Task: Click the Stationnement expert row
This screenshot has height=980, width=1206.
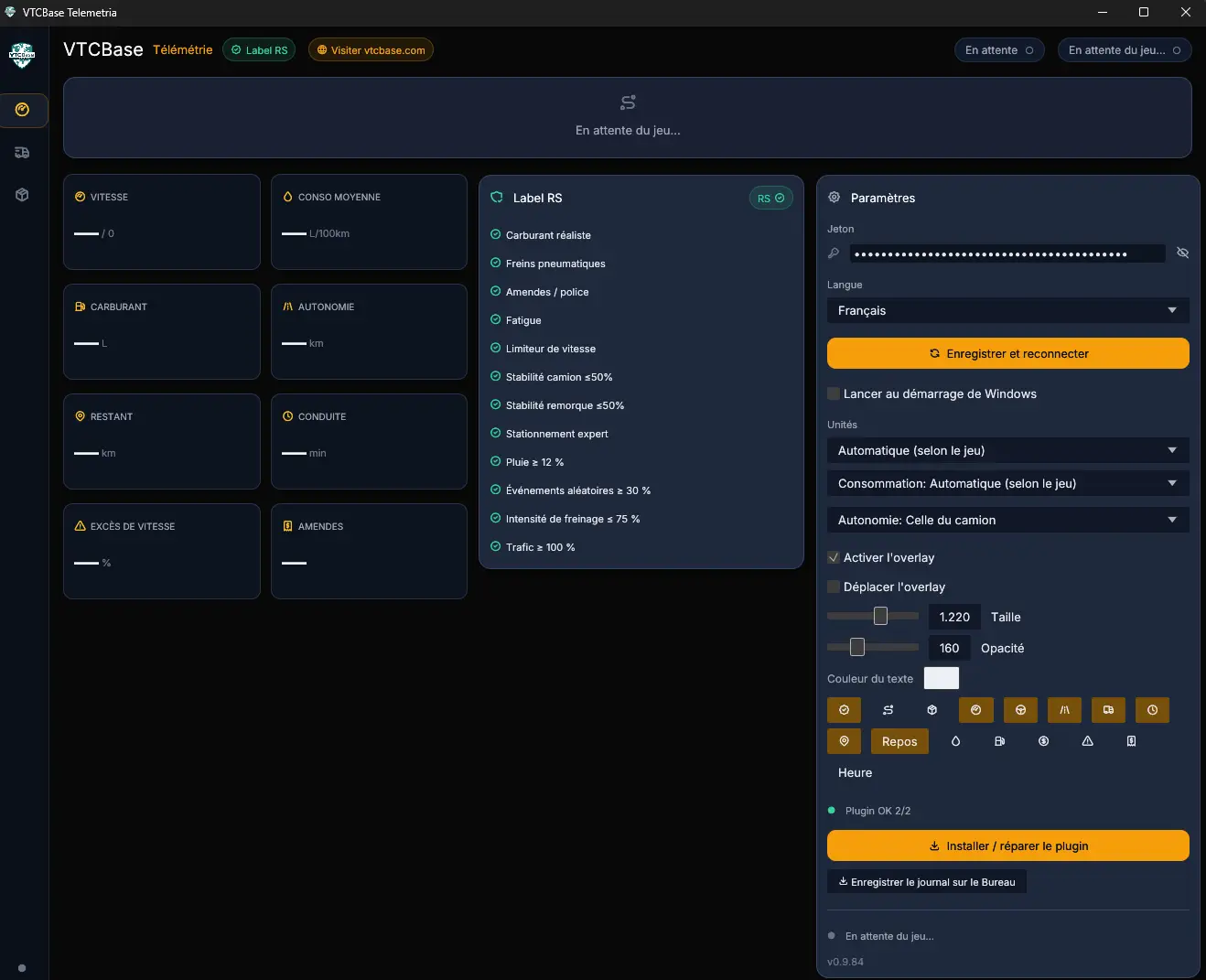Action: click(549, 434)
